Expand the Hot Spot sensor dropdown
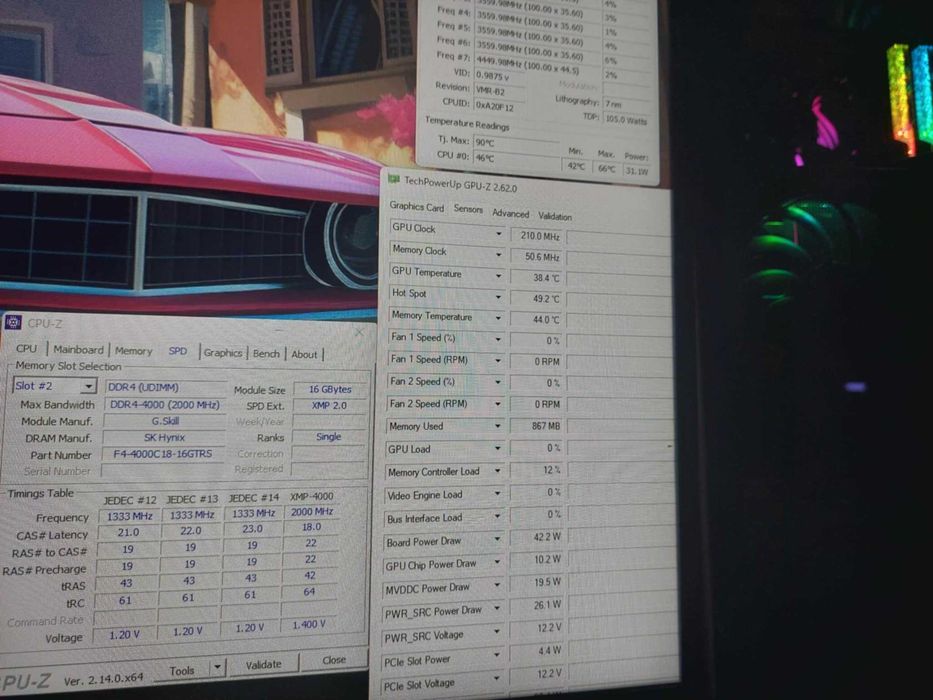The height and width of the screenshot is (700, 933). point(499,297)
